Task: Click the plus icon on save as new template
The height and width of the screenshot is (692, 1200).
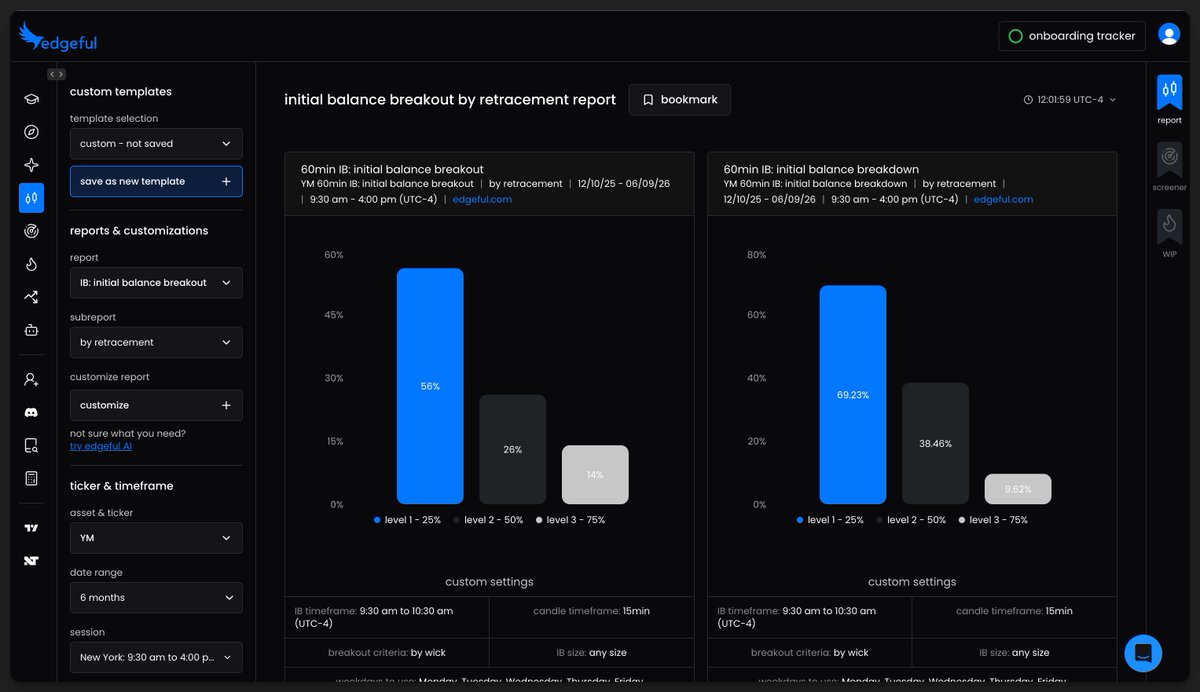Action: 226,182
